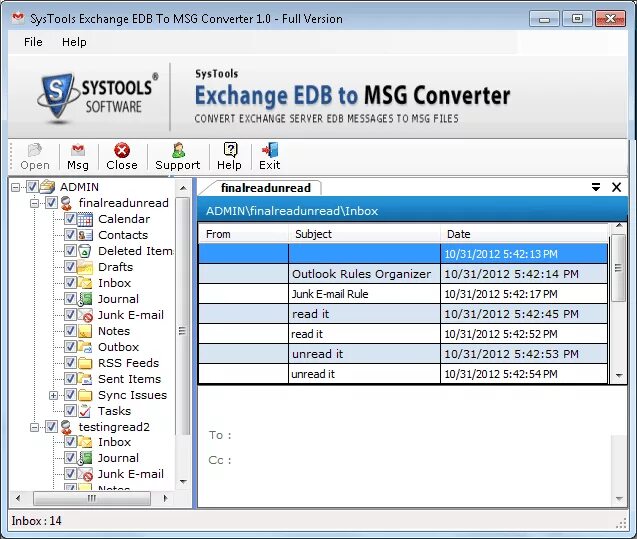
Task: Open the Help menu in the menu bar
Action: click(74, 42)
